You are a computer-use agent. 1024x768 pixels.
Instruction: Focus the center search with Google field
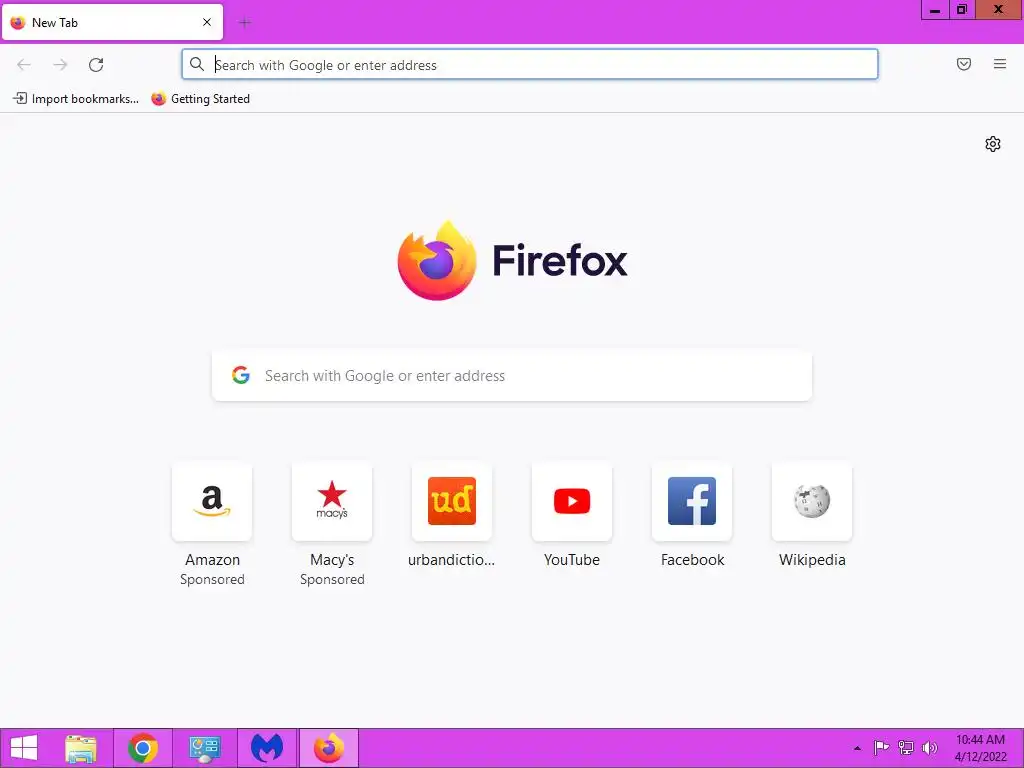tap(512, 376)
